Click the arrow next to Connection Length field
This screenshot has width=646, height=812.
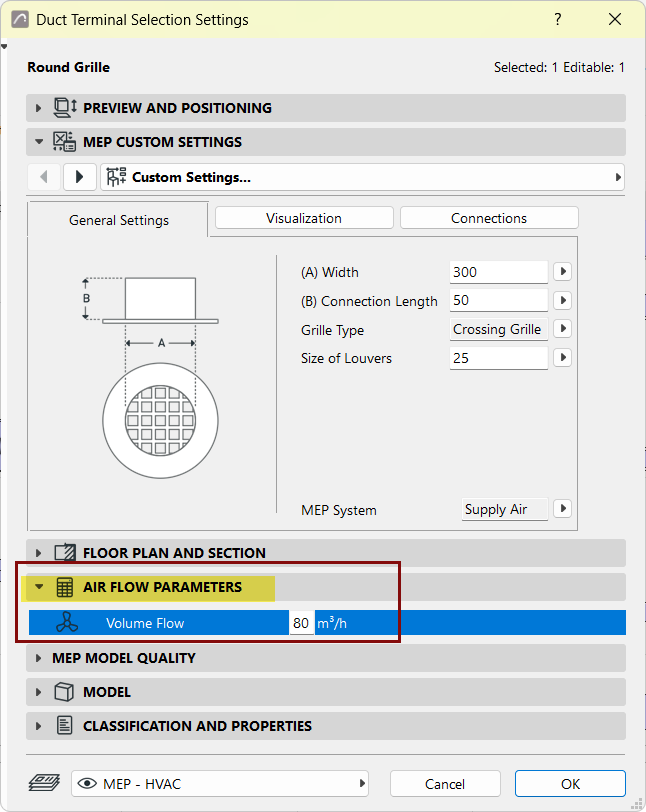tap(562, 300)
